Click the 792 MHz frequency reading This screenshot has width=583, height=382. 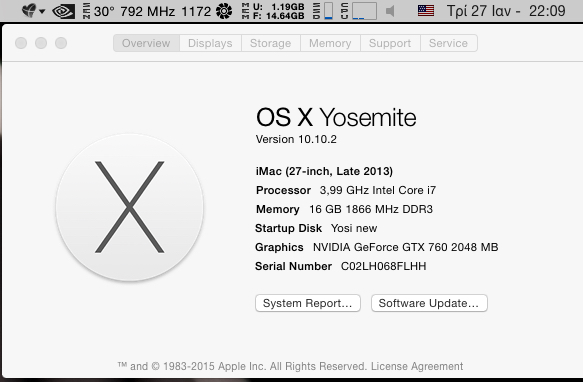point(148,12)
